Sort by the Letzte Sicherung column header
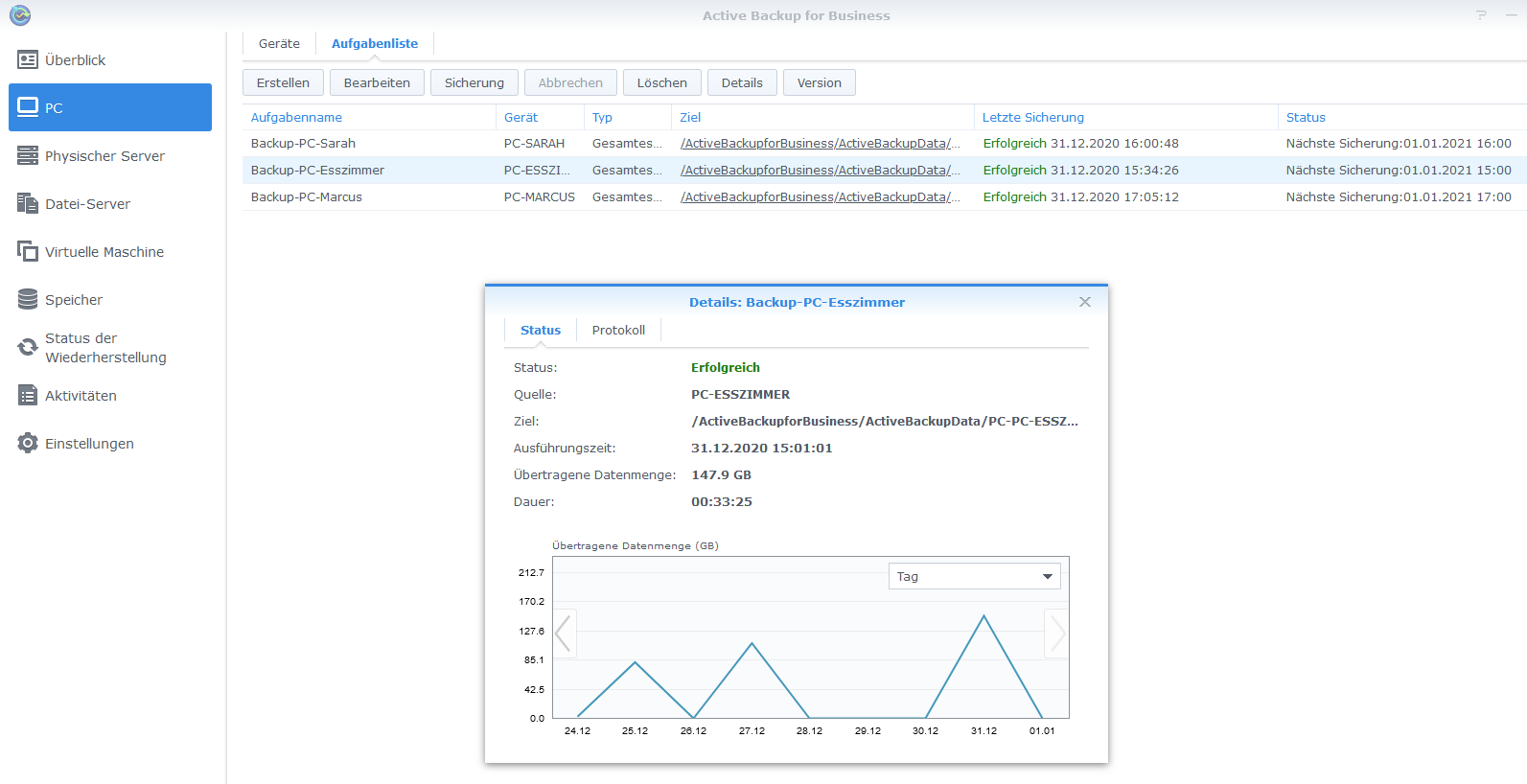Image resolution: width=1527 pixels, height=784 pixels. click(x=1033, y=117)
